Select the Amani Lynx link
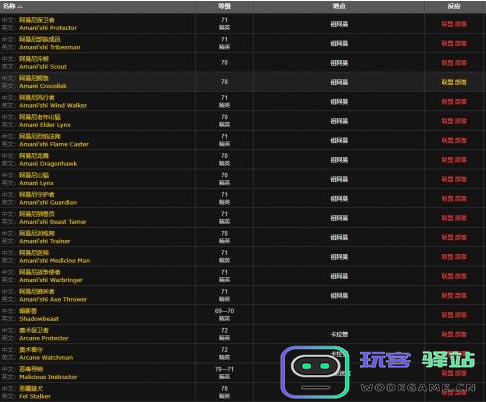 pos(36,183)
